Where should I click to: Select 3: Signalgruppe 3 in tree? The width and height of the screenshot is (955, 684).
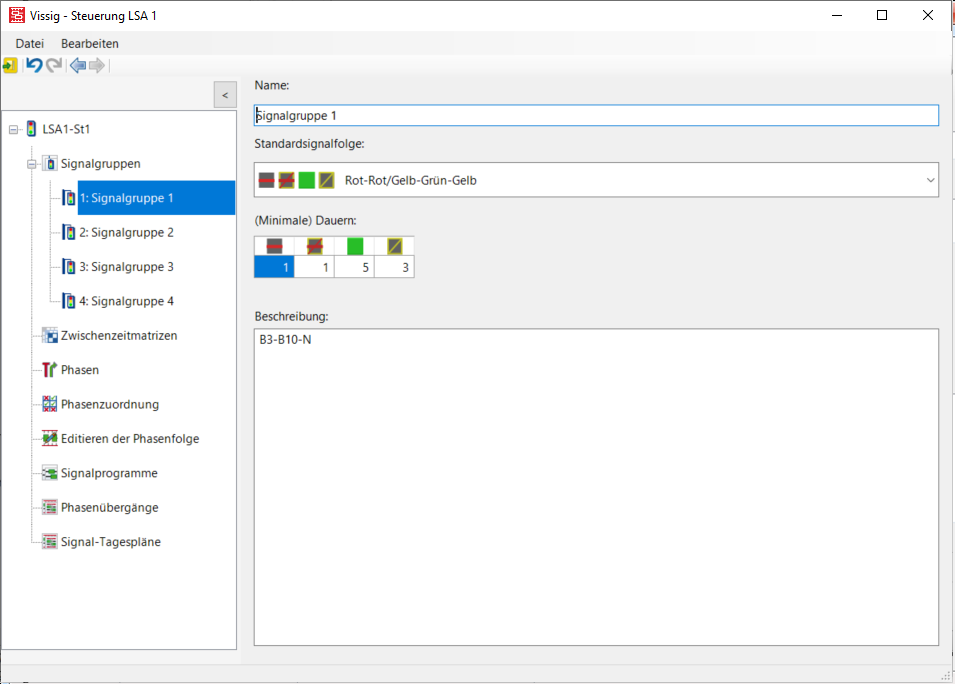pyautogui.click(x=126, y=267)
